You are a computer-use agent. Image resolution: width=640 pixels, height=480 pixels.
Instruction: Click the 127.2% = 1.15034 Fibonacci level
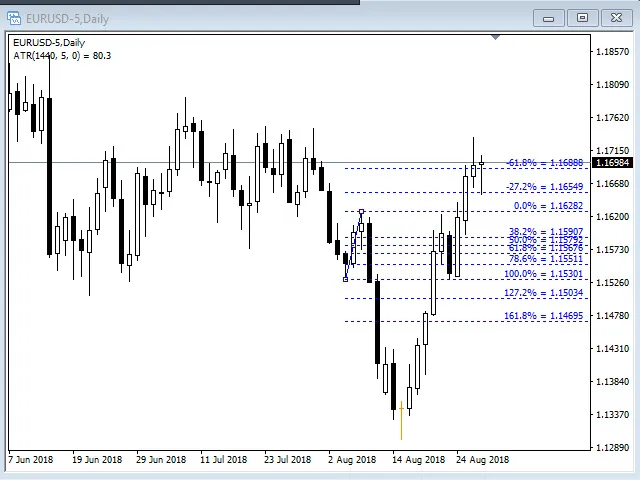point(544,293)
